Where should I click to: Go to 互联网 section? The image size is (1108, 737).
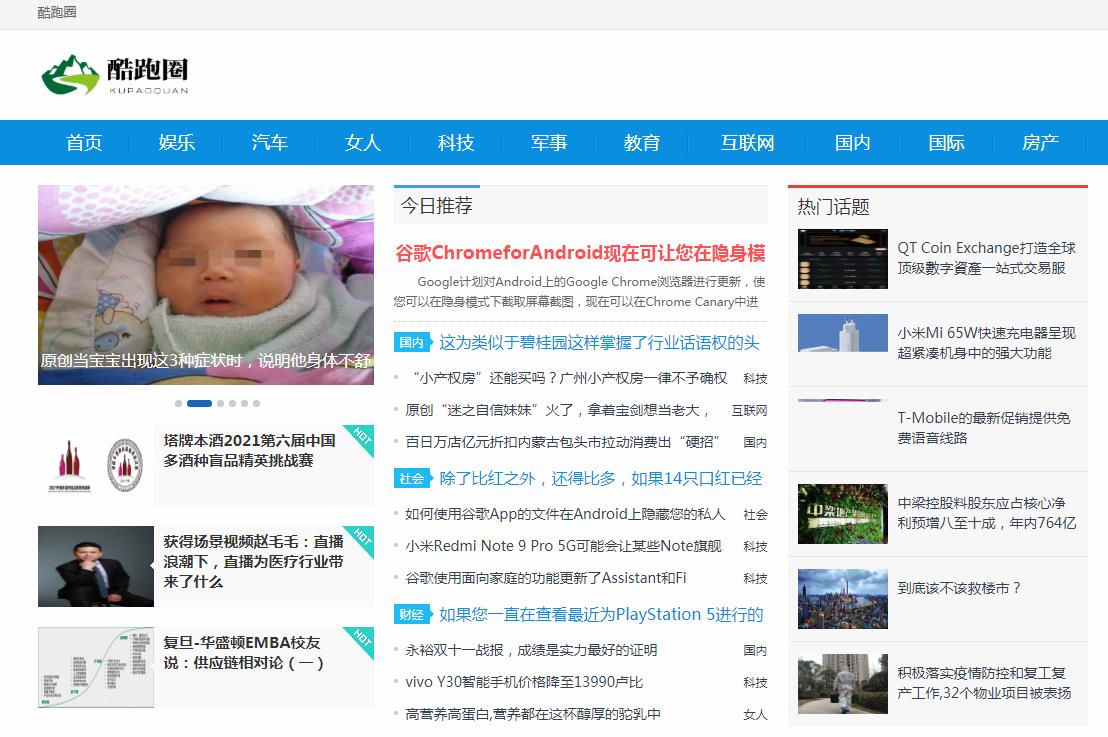click(748, 143)
